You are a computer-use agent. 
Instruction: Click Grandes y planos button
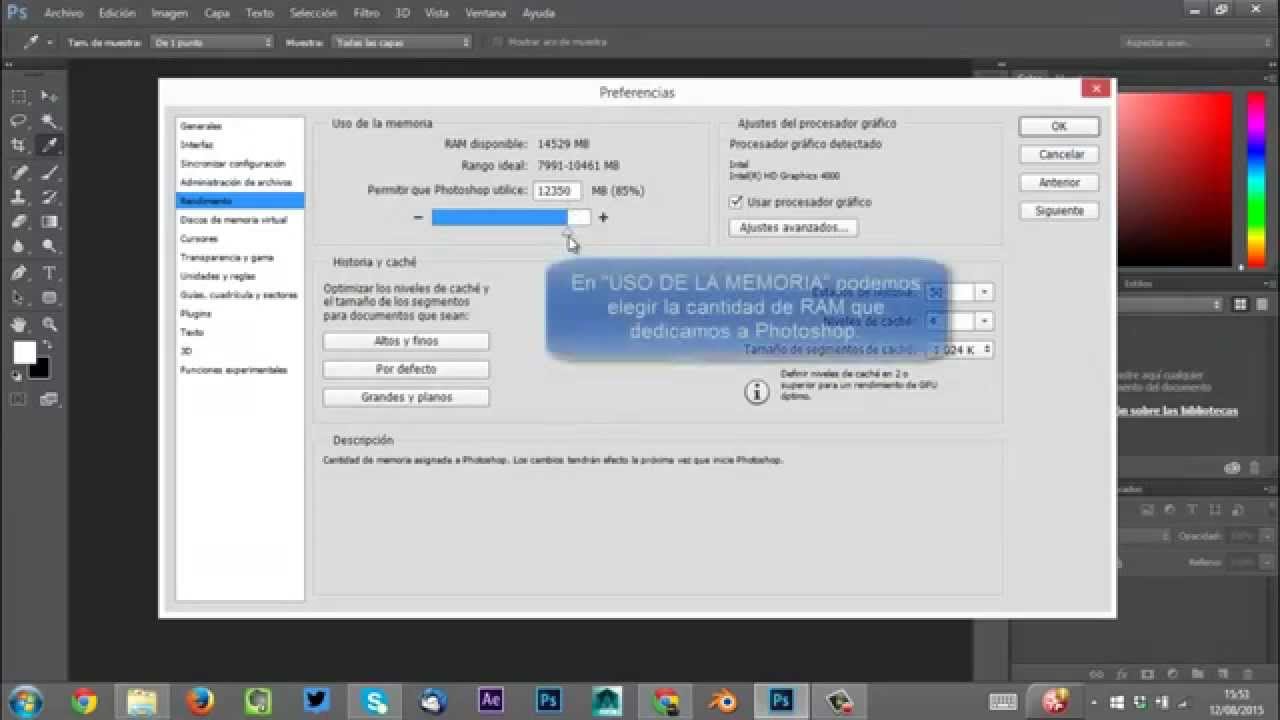coord(406,397)
